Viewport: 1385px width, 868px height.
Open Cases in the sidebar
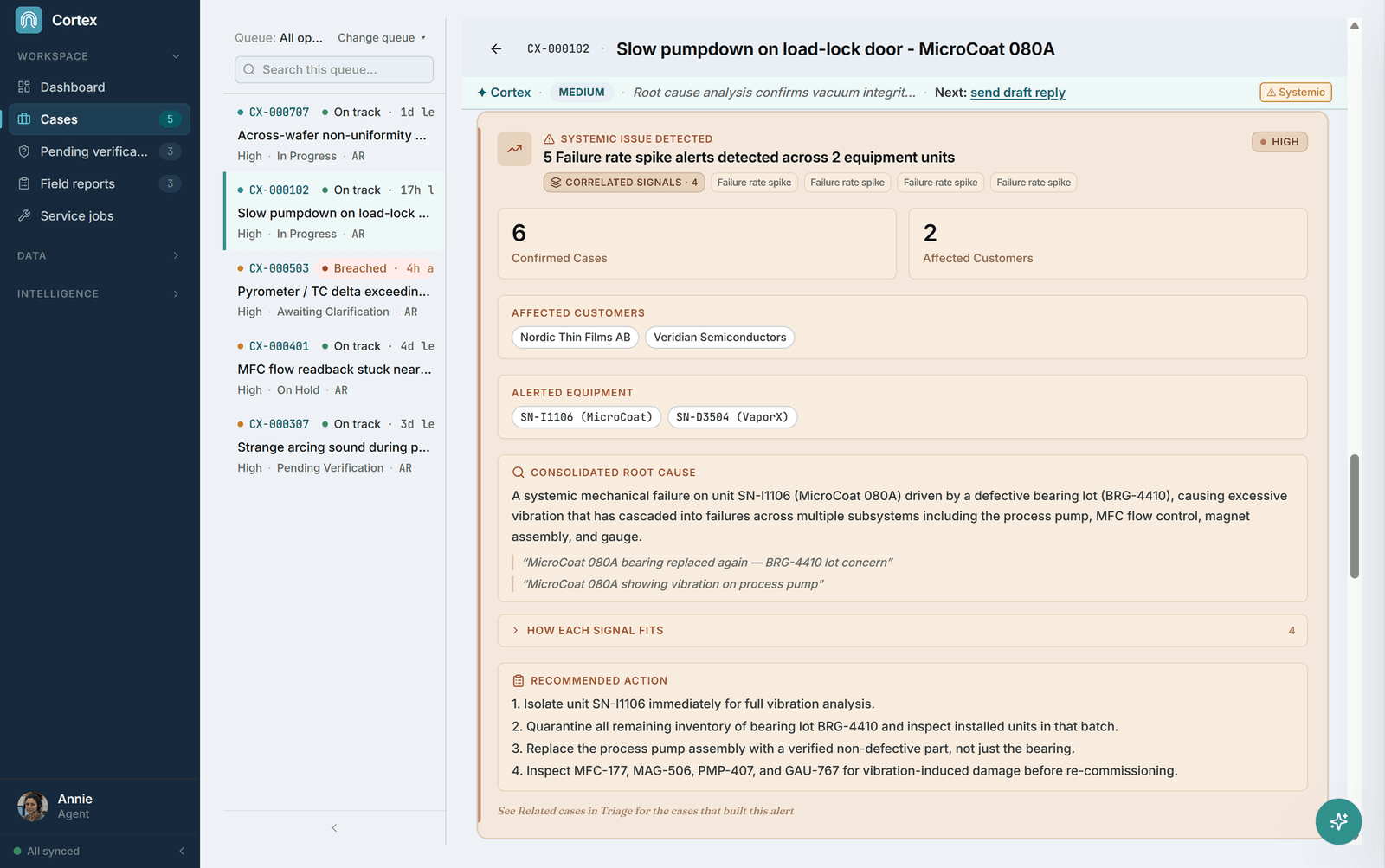click(100, 119)
